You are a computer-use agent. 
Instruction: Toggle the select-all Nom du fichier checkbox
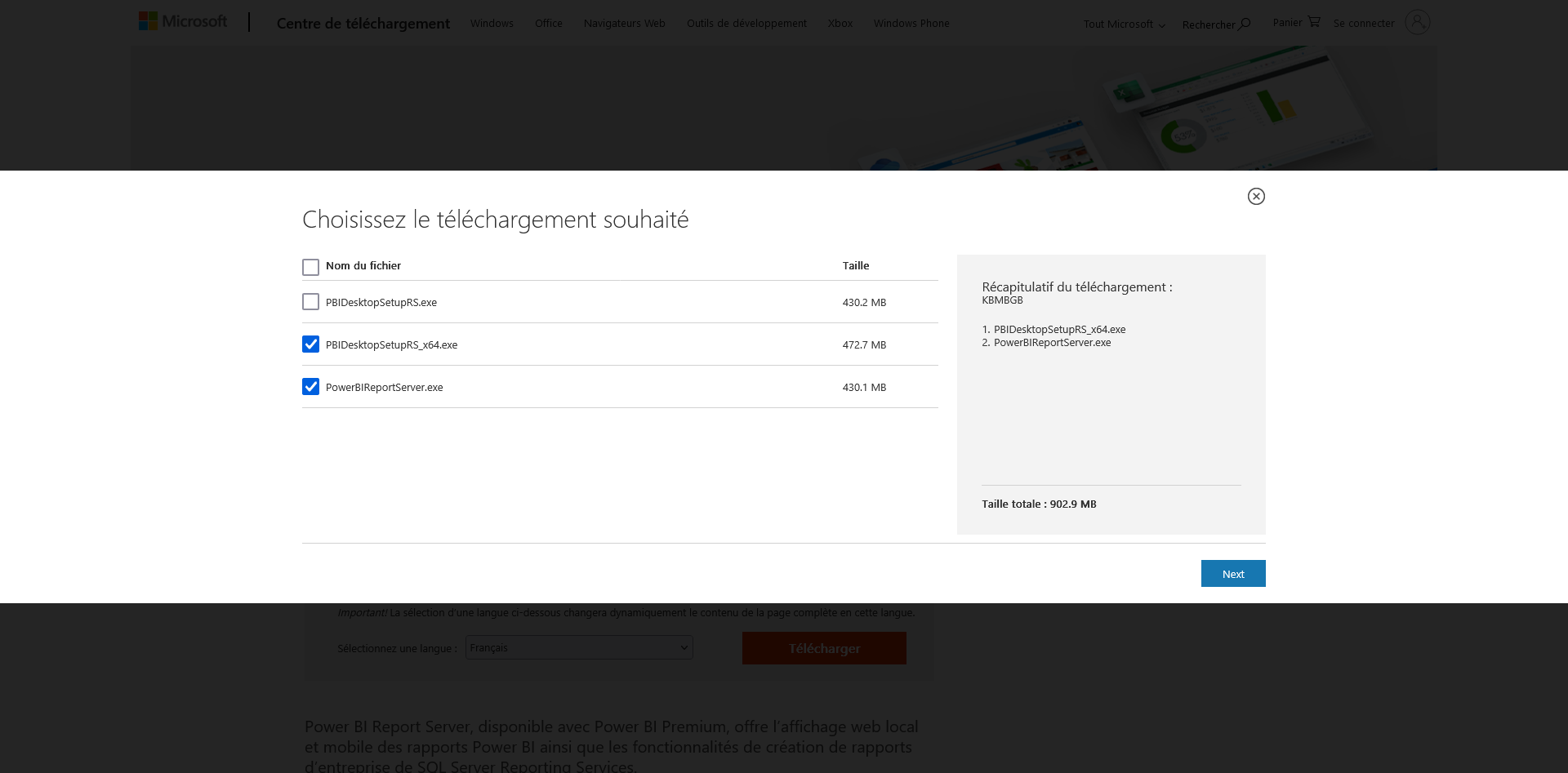pyautogui.click(x=310, y=267)
